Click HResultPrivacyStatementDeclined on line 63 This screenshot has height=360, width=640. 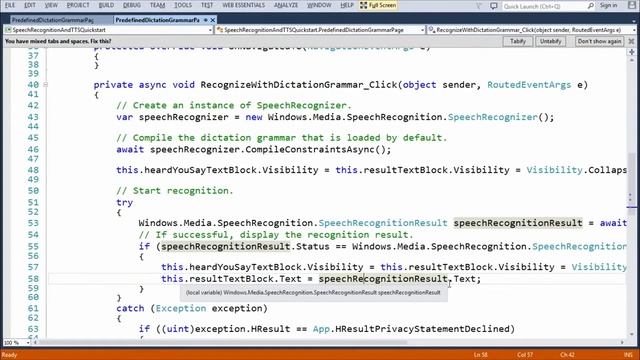[x=422, y=329]
